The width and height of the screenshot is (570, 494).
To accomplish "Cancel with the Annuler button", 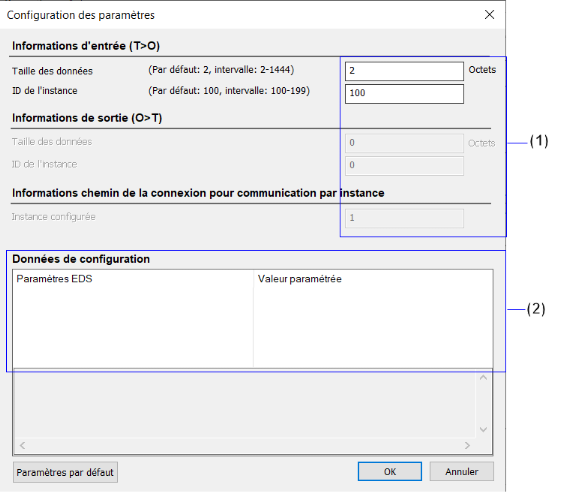I will coord(462,471).
